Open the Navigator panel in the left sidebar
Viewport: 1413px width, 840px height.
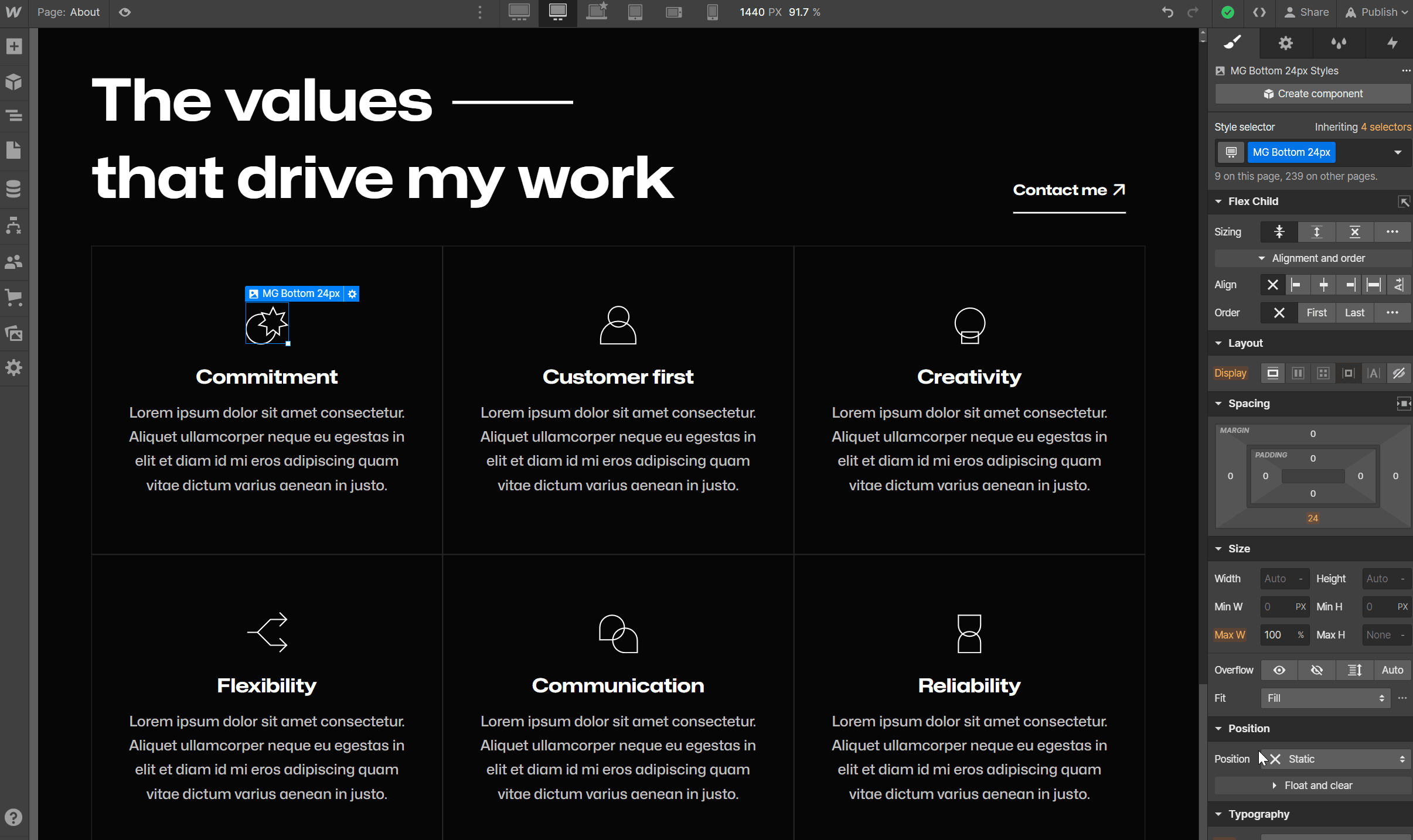click(x=14, y=115)
